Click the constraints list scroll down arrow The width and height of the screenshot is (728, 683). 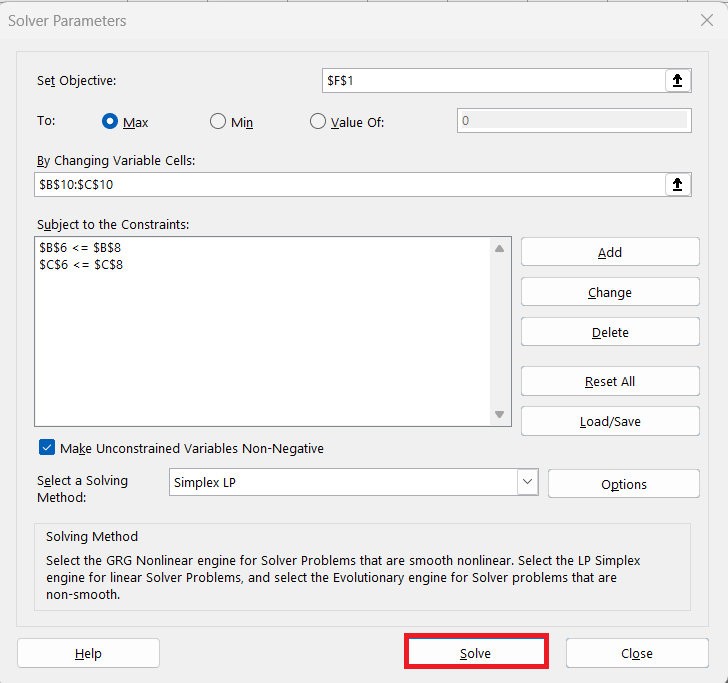pyautogui.click(x=500, y=414)
